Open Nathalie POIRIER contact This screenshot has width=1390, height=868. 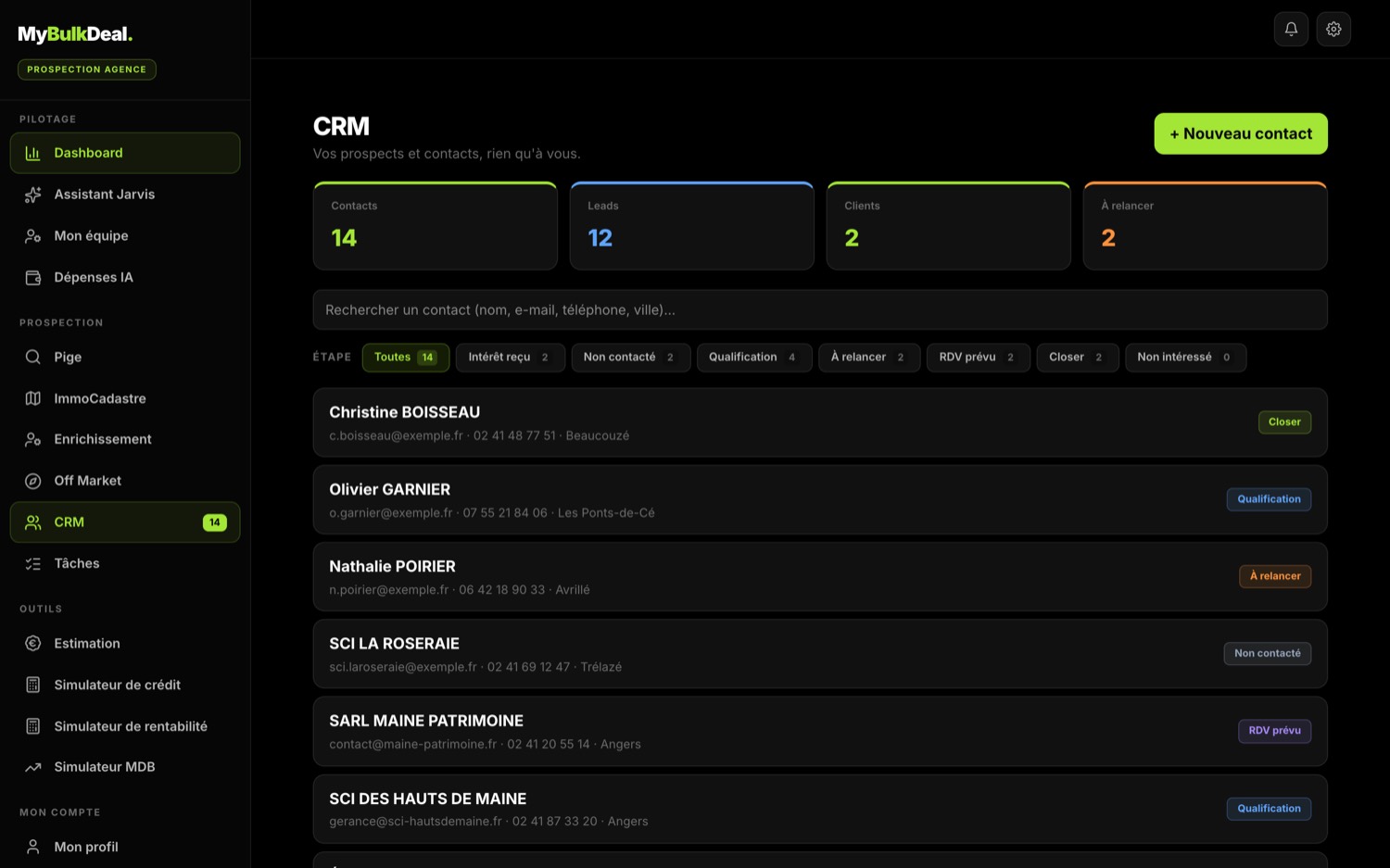tap(820, 576)
